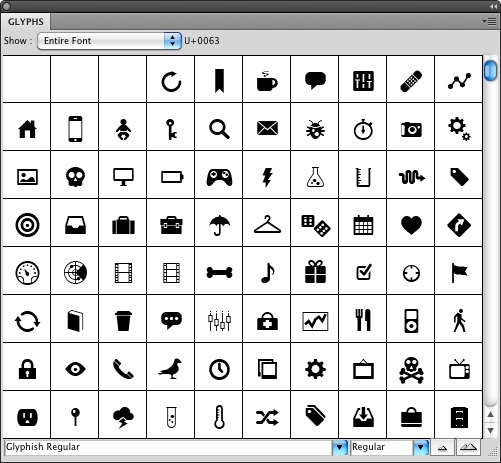The height and width of the screenshot is (463, 501).
Task: Click the scroll up arrow
Action: [491, 414]
